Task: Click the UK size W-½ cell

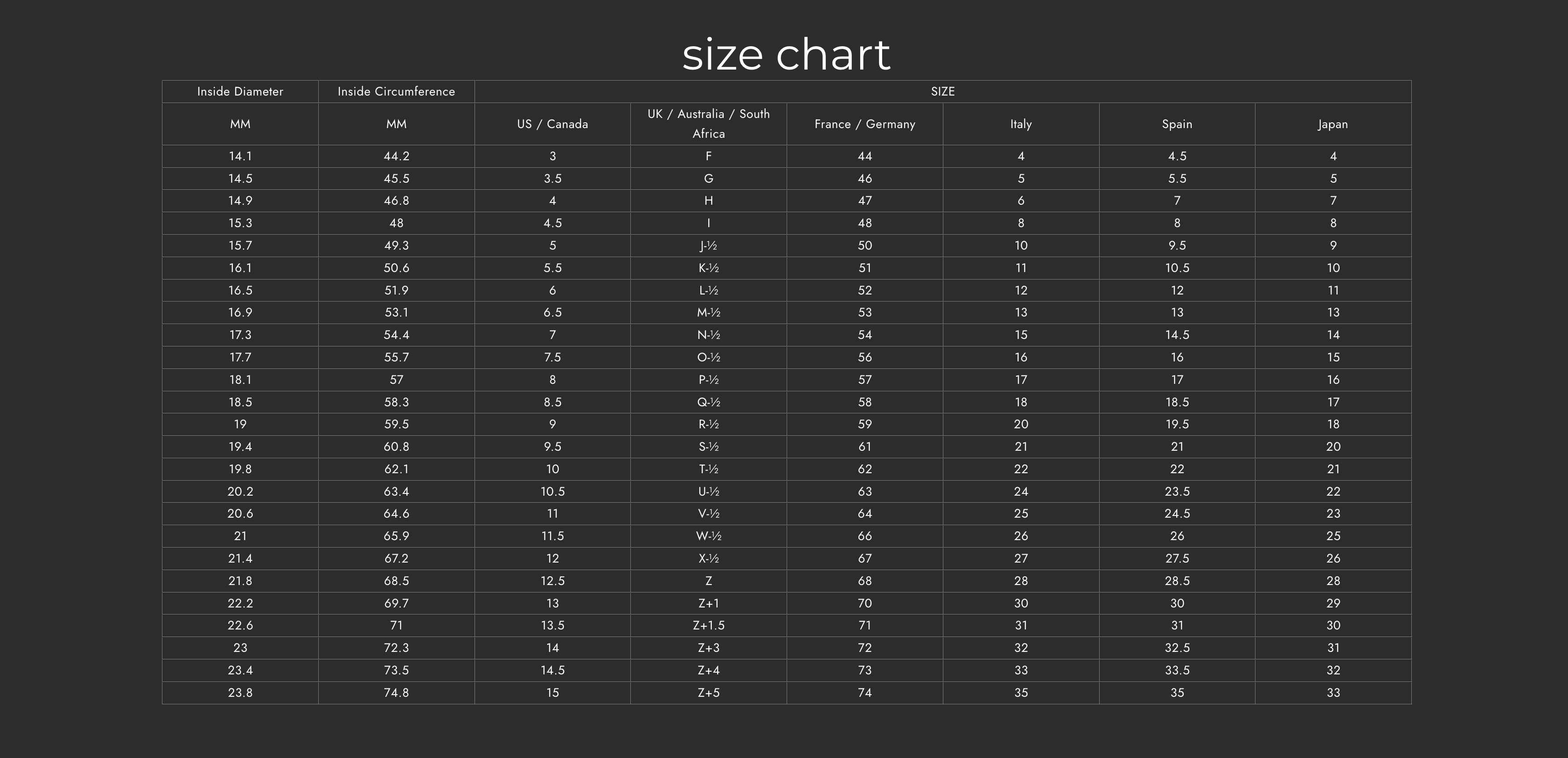Action: pos(709,537)
